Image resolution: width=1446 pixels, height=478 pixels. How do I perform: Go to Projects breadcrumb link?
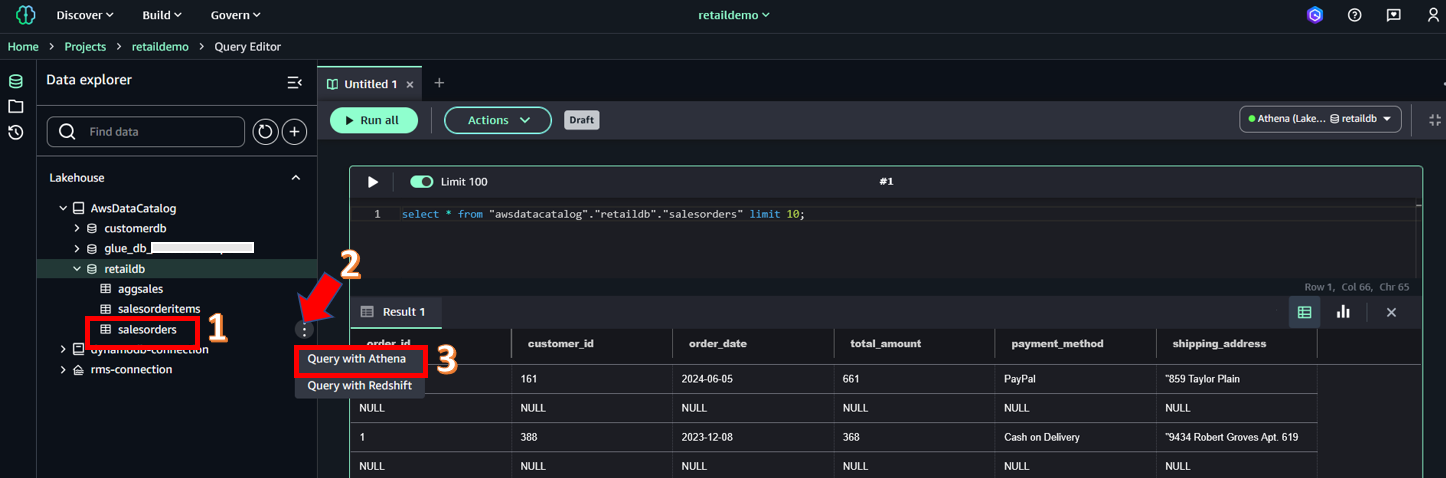coord(85,47)
